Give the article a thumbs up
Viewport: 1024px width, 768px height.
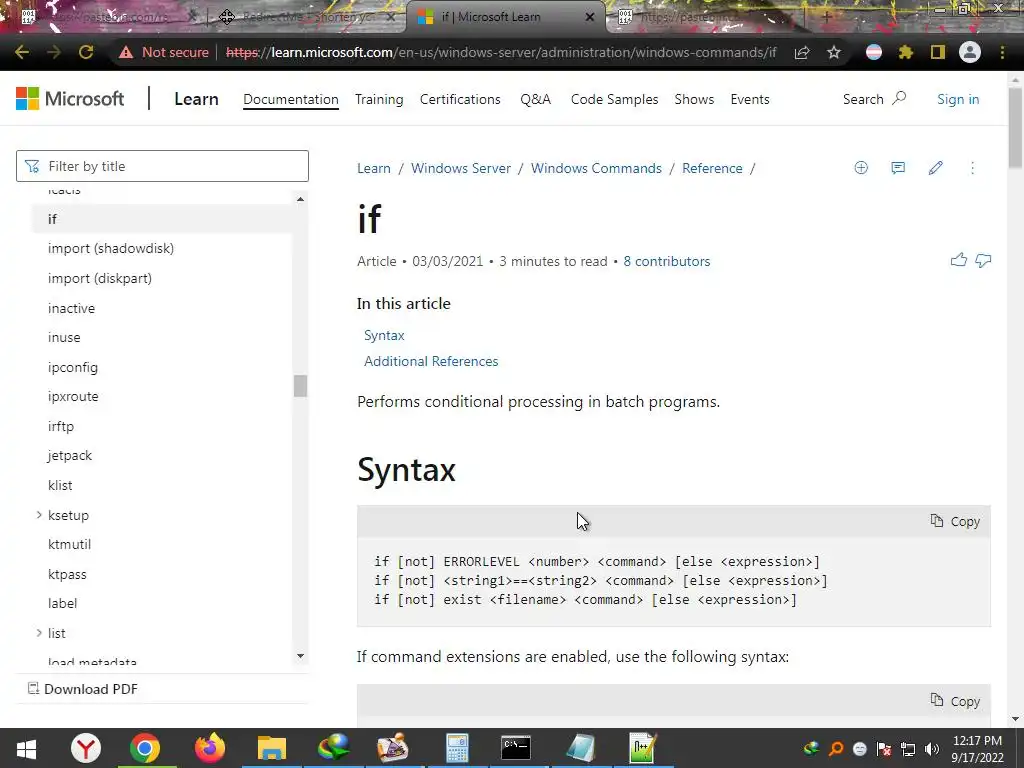[x=959, y=261]
